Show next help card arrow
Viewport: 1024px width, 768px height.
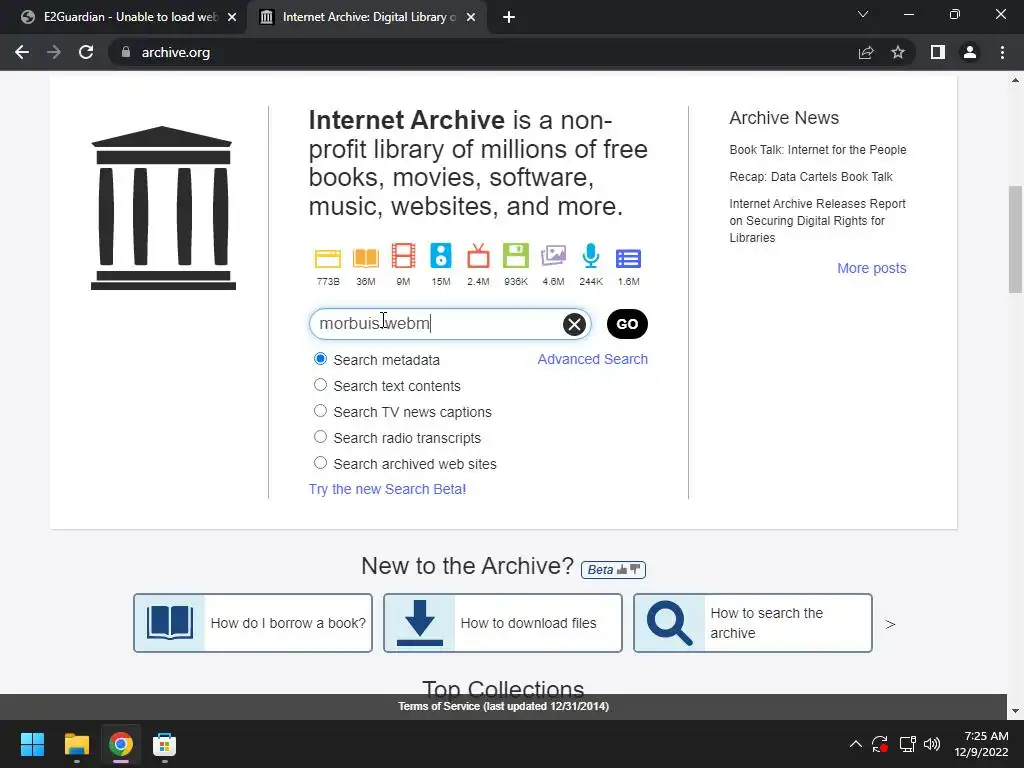[890, 624]
